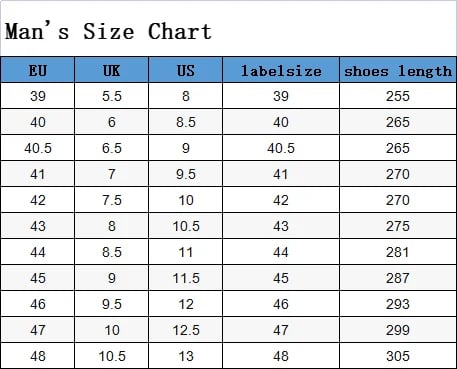Image resolution: width=457 pixels, height=369 pixels.
Task: Click the Man's Size Chart title
Action: 108,31
